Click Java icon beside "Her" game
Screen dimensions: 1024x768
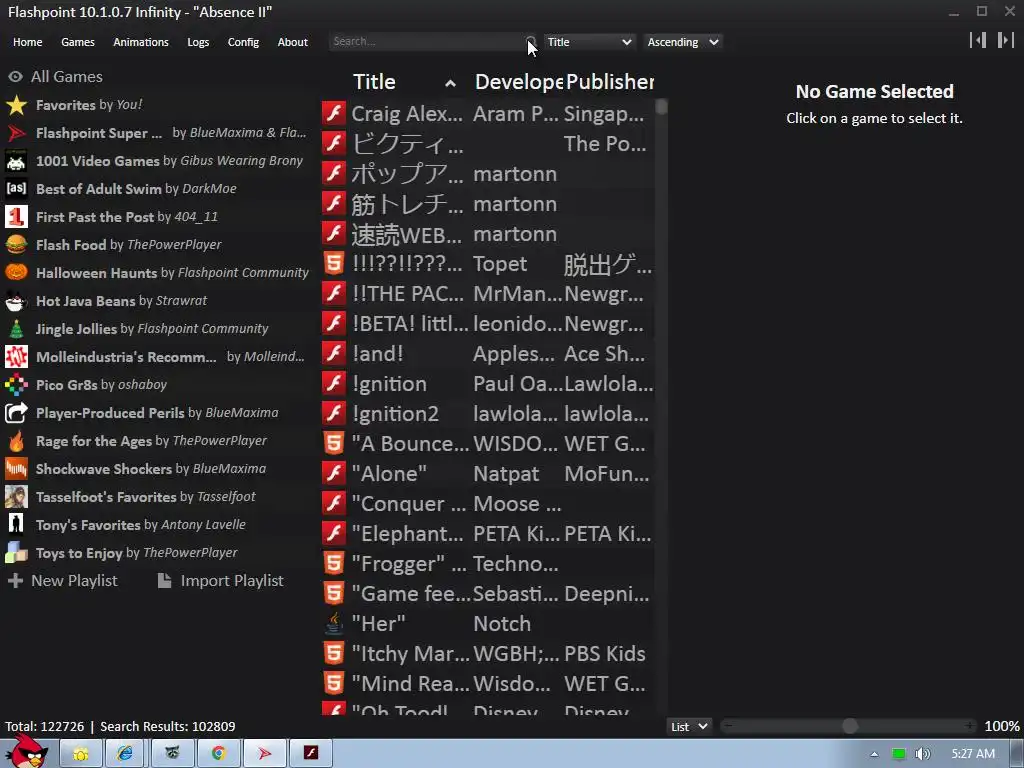pos(334,624)
